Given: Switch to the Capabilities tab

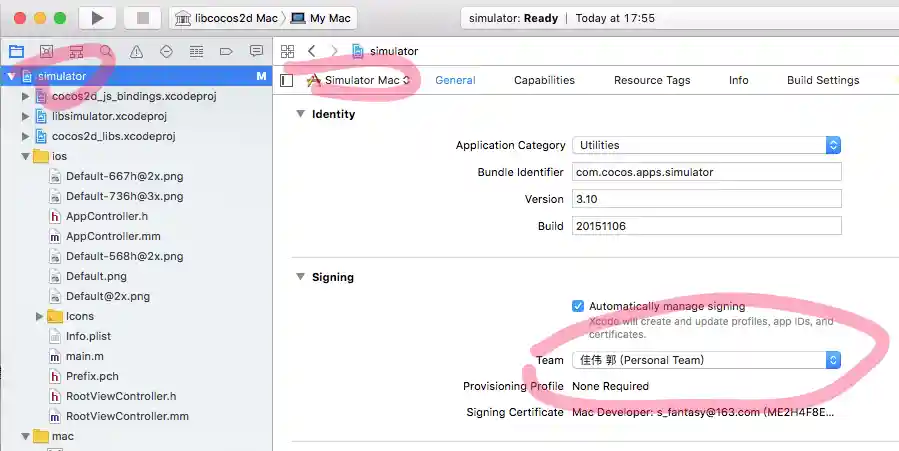Looking at the screenshot, I should [544, 80].
